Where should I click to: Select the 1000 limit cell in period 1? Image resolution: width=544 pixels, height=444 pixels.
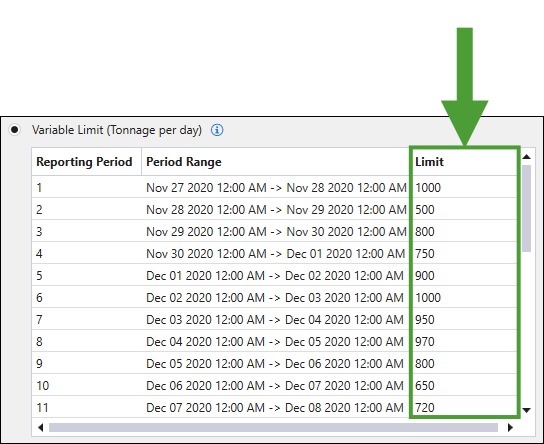[x=464, y=187]
